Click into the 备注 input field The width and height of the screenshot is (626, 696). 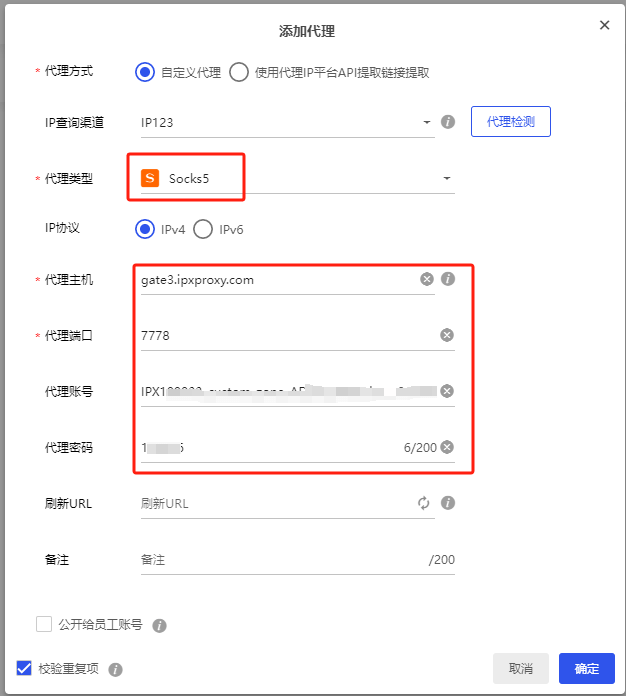click(297, 560)
